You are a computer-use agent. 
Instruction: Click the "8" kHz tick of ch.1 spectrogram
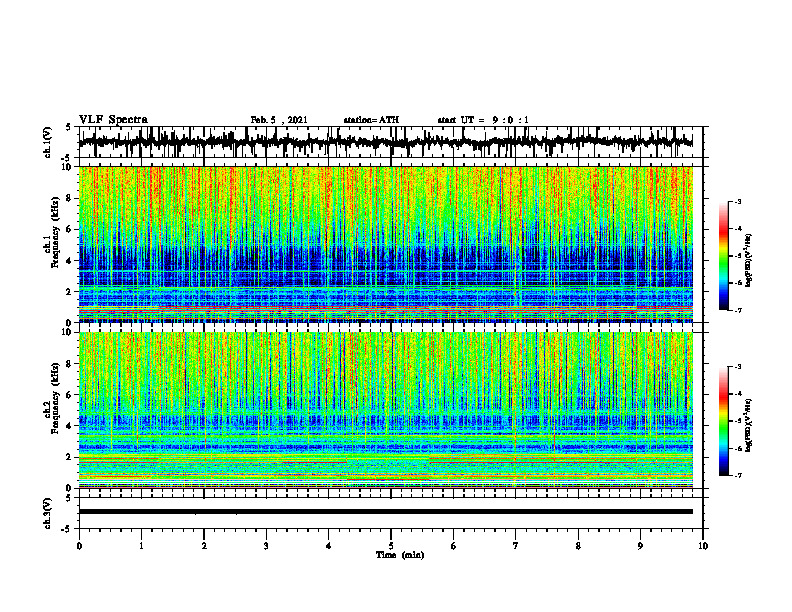(x=70, y=198)
